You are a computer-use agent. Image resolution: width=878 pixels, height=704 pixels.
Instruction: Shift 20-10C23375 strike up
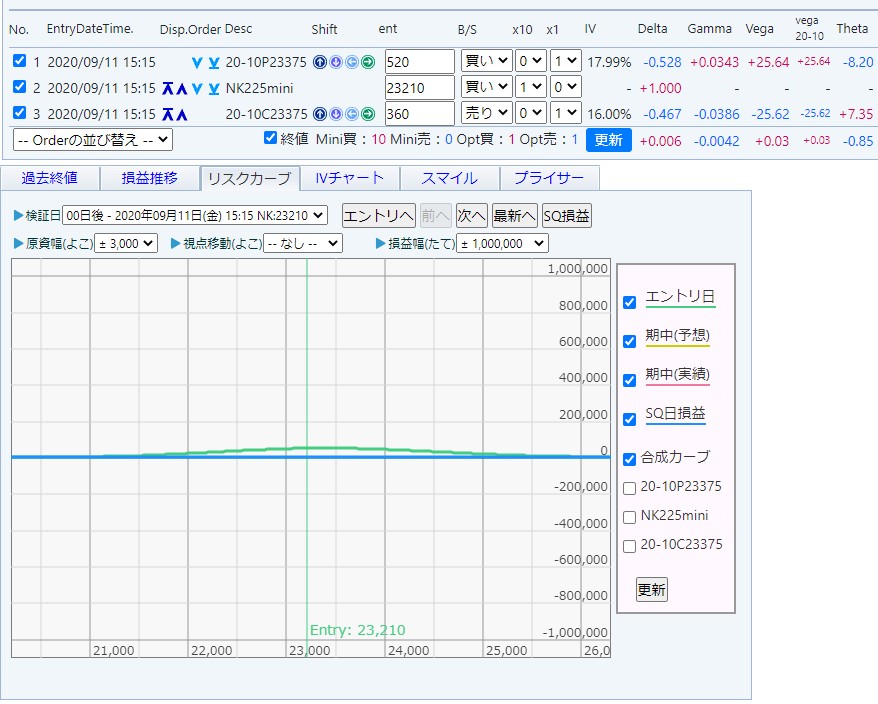point(319,114)
